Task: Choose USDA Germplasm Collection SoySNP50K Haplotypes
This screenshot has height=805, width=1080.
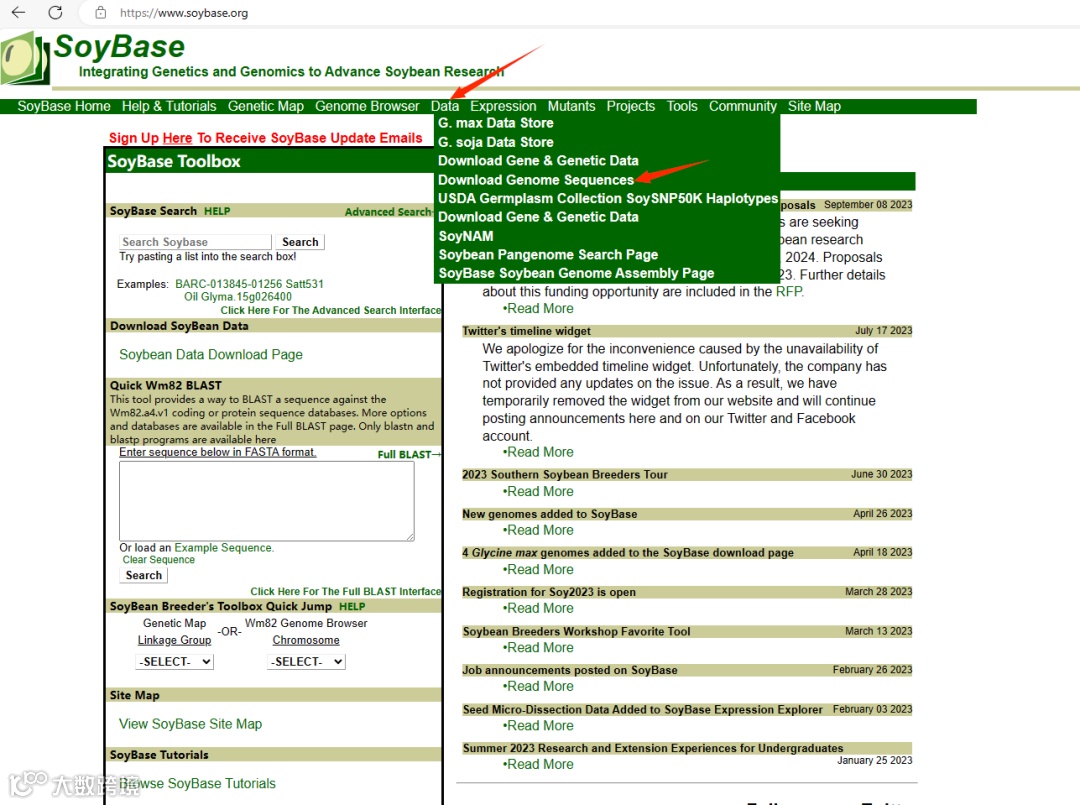Action: pyautogui.click(x=608, y=198)
